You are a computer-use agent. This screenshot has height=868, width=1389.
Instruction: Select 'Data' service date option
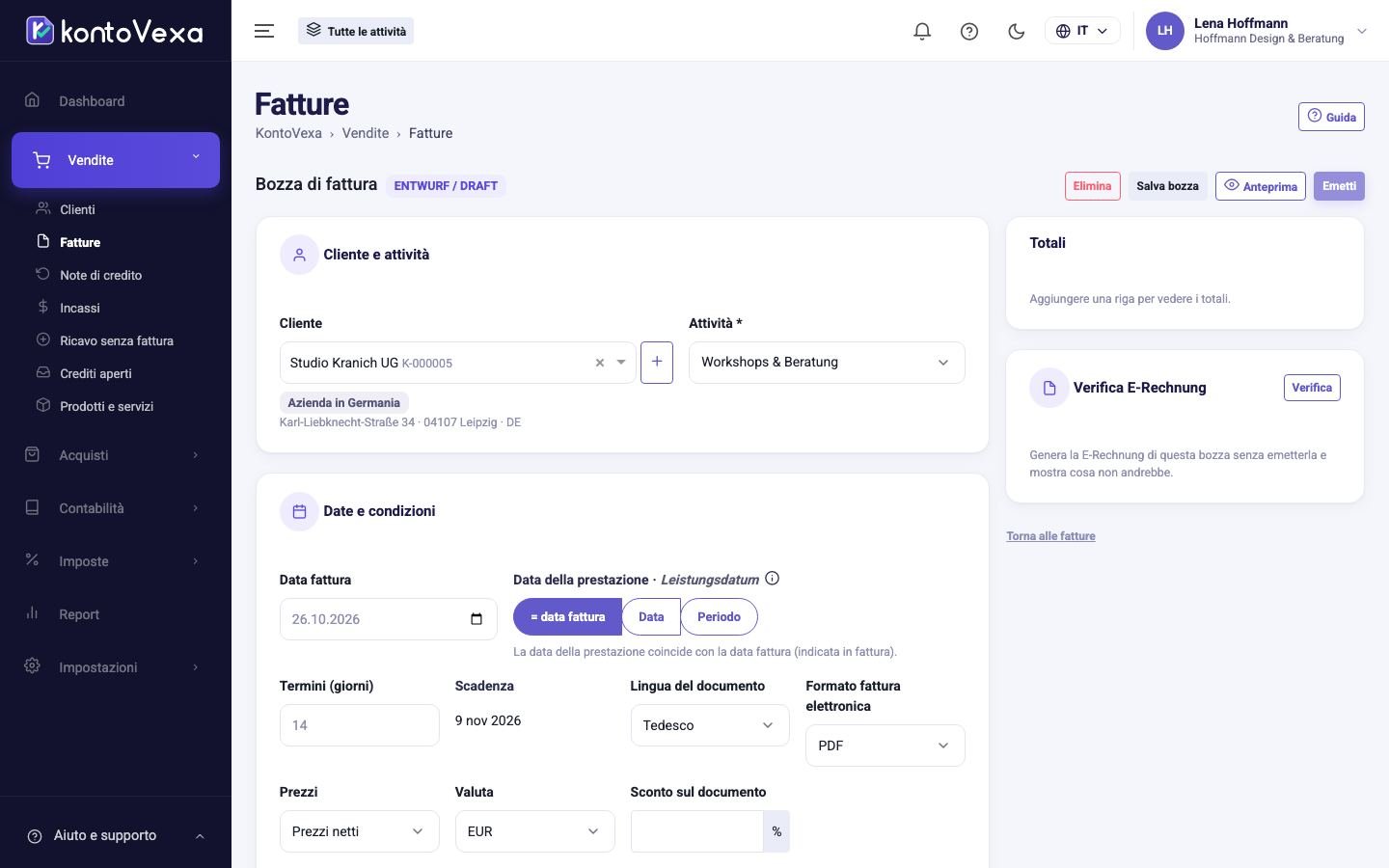pyautogui.click(x=651, y=616)
